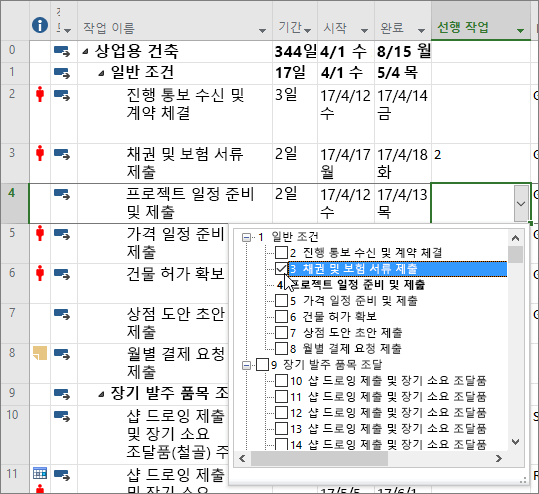Select predecessor cell showing 2 in row 3
The image size is (539, 494).
481,163
